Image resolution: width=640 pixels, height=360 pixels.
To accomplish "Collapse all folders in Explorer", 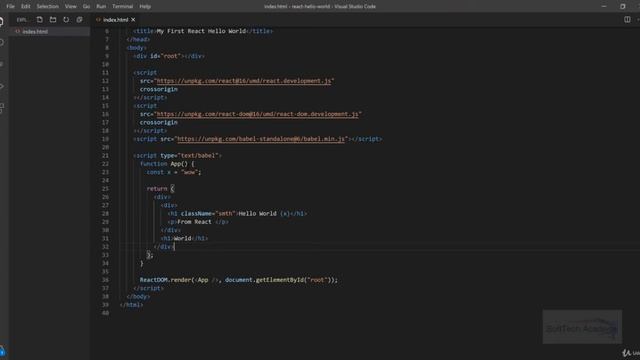I will 79,20.
